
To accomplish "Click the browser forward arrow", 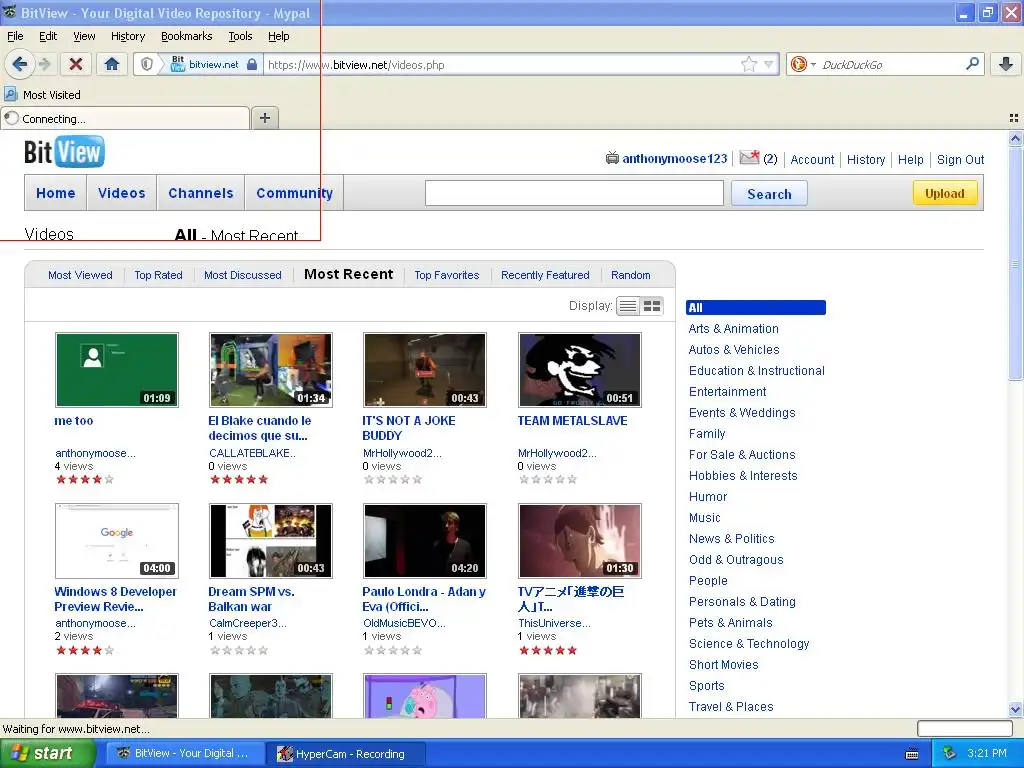I will tap(44, 64).
